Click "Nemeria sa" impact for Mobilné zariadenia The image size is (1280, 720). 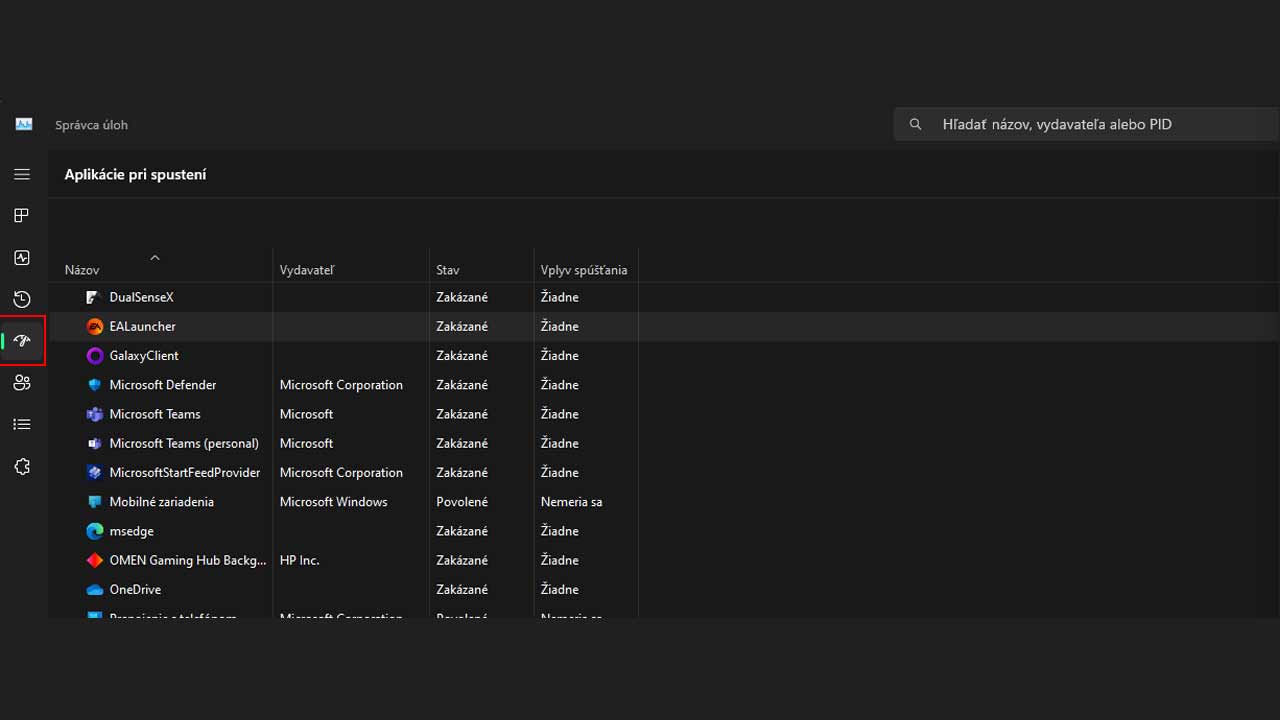[572, 502]
